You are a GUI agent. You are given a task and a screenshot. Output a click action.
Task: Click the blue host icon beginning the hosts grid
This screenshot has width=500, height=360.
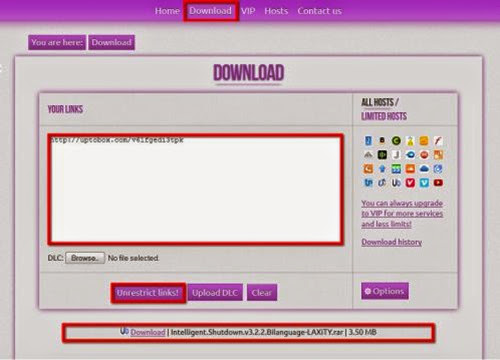coord(368,141)
